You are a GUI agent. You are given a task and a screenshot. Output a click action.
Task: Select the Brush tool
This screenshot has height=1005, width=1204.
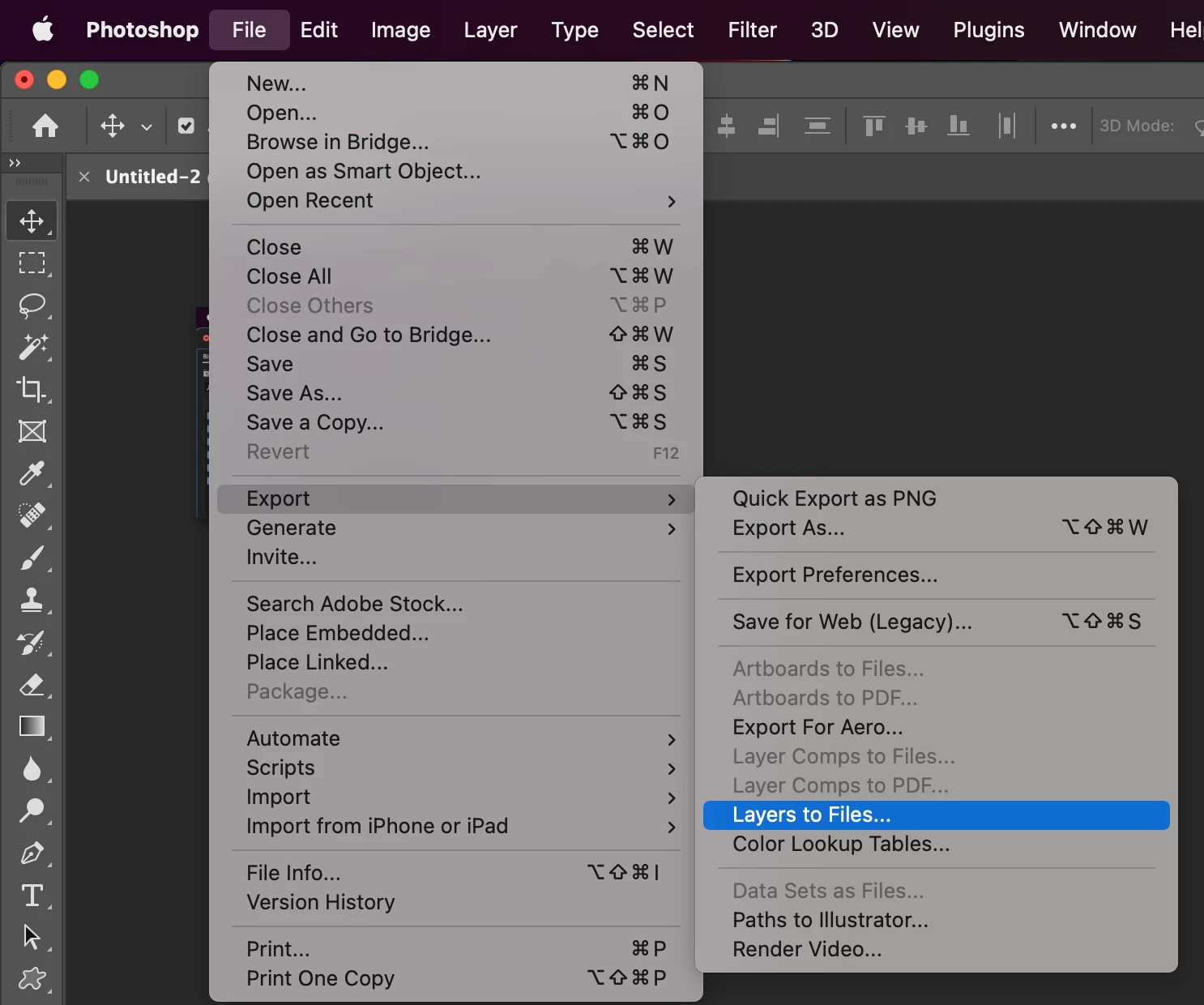point(32,558)
